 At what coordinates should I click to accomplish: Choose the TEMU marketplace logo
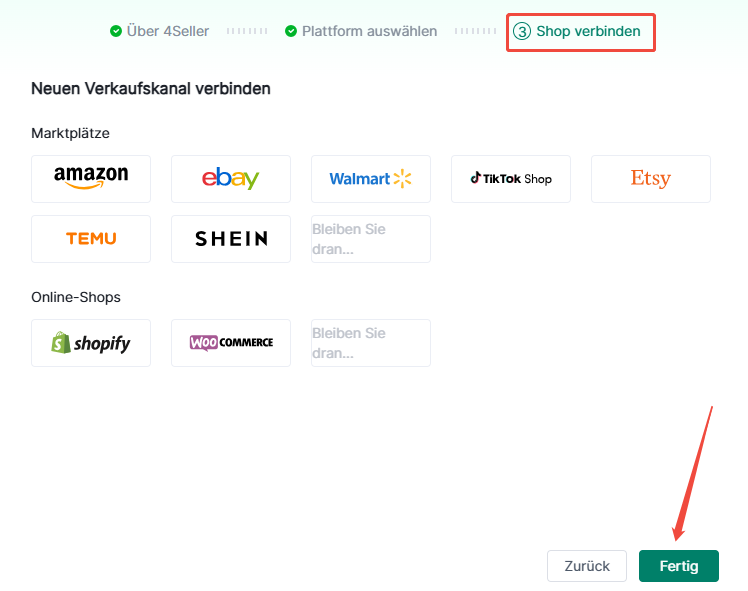click(x=91, y=239)
